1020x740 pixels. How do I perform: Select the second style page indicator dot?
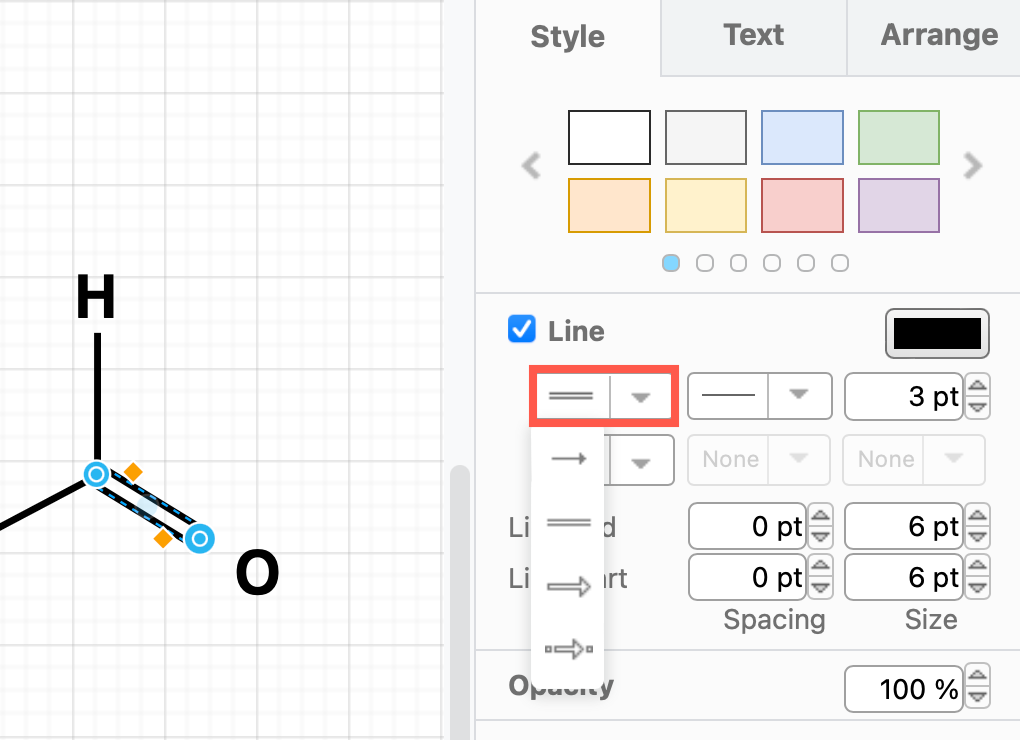point(704,263)
